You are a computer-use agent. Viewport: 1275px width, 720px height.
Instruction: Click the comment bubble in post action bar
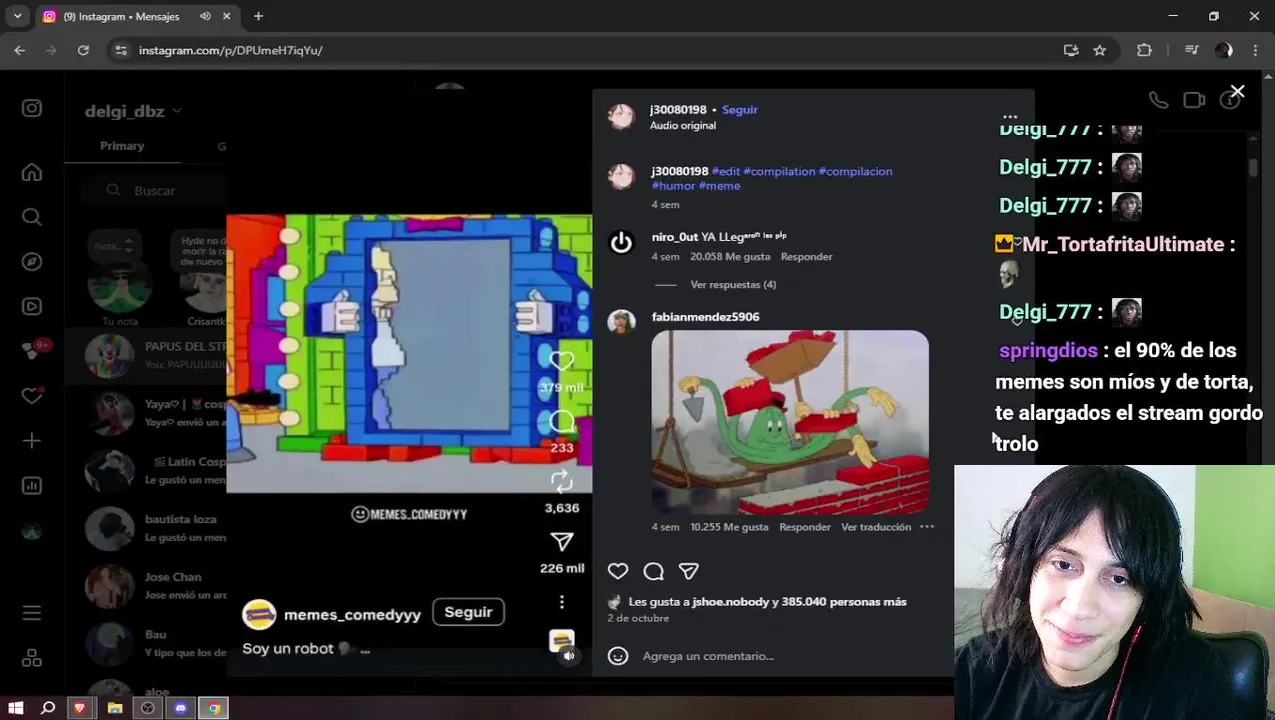[x=653, y=571]
